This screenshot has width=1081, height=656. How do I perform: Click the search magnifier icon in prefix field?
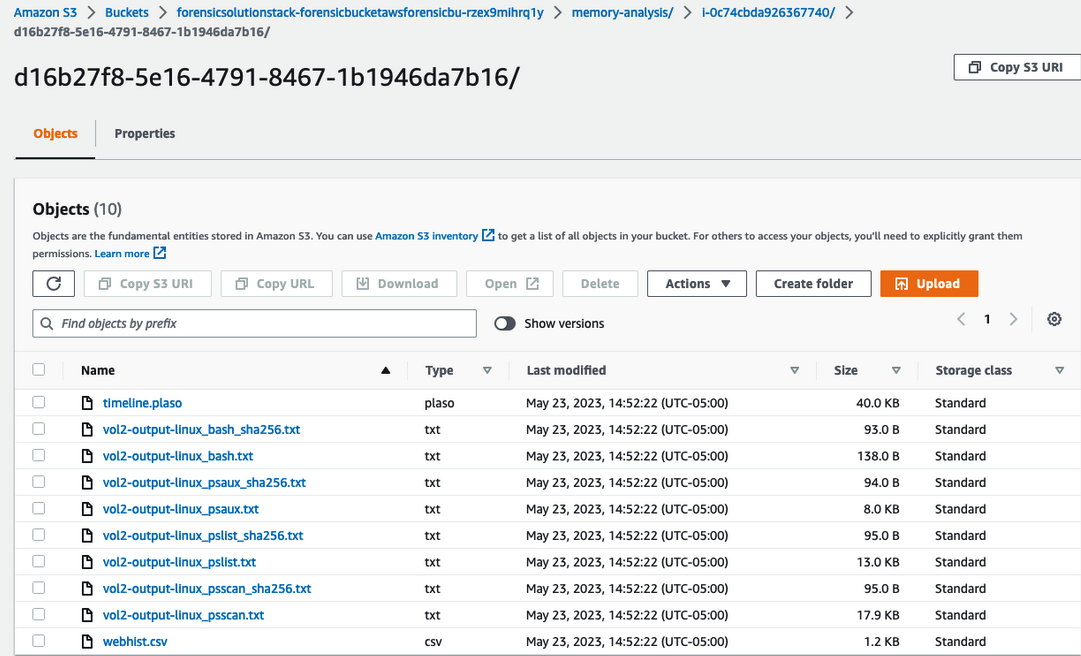(47, 323)
